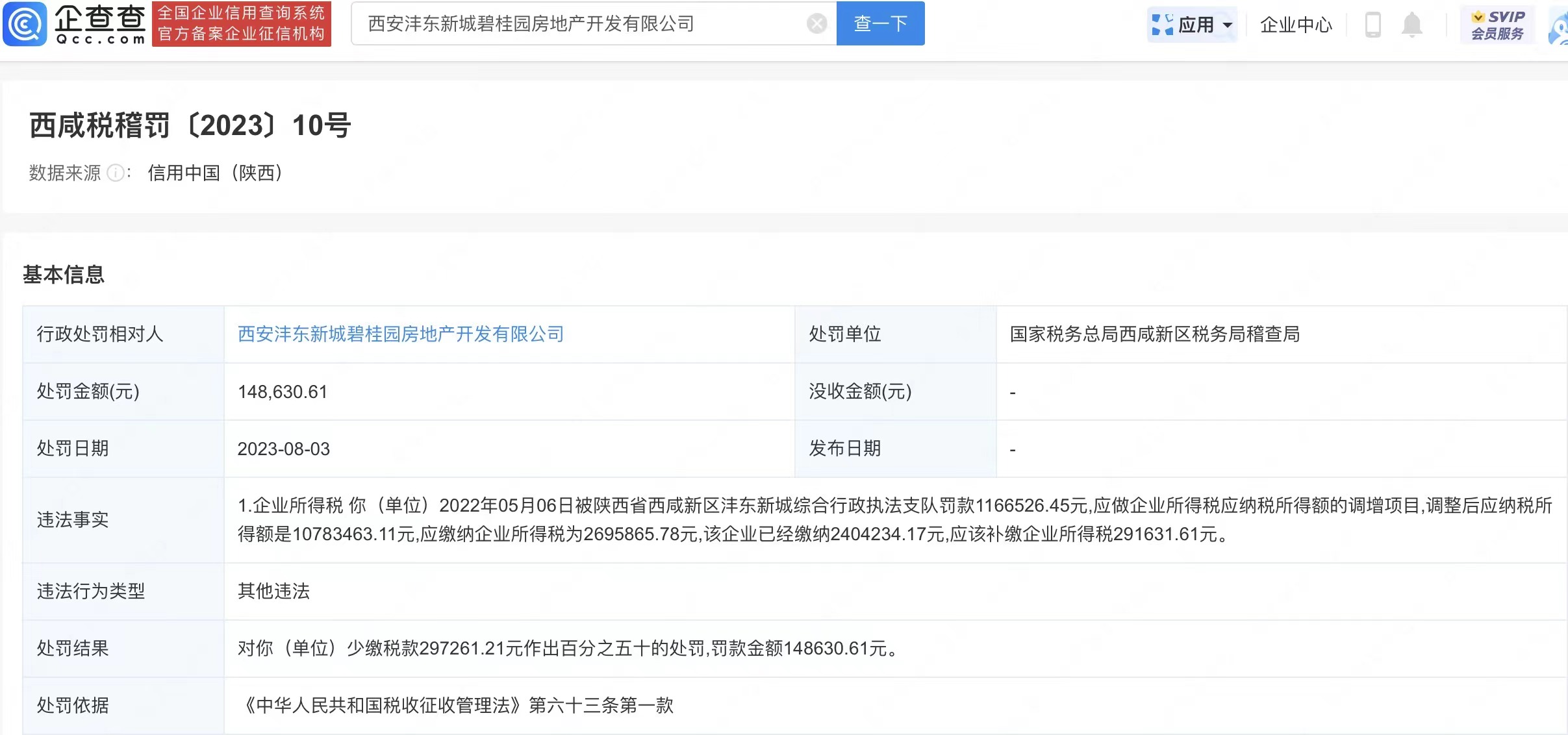Click the Qcc.com logo icon
The width and height of the screenshot is (1568, 735).
pos(25,24)
